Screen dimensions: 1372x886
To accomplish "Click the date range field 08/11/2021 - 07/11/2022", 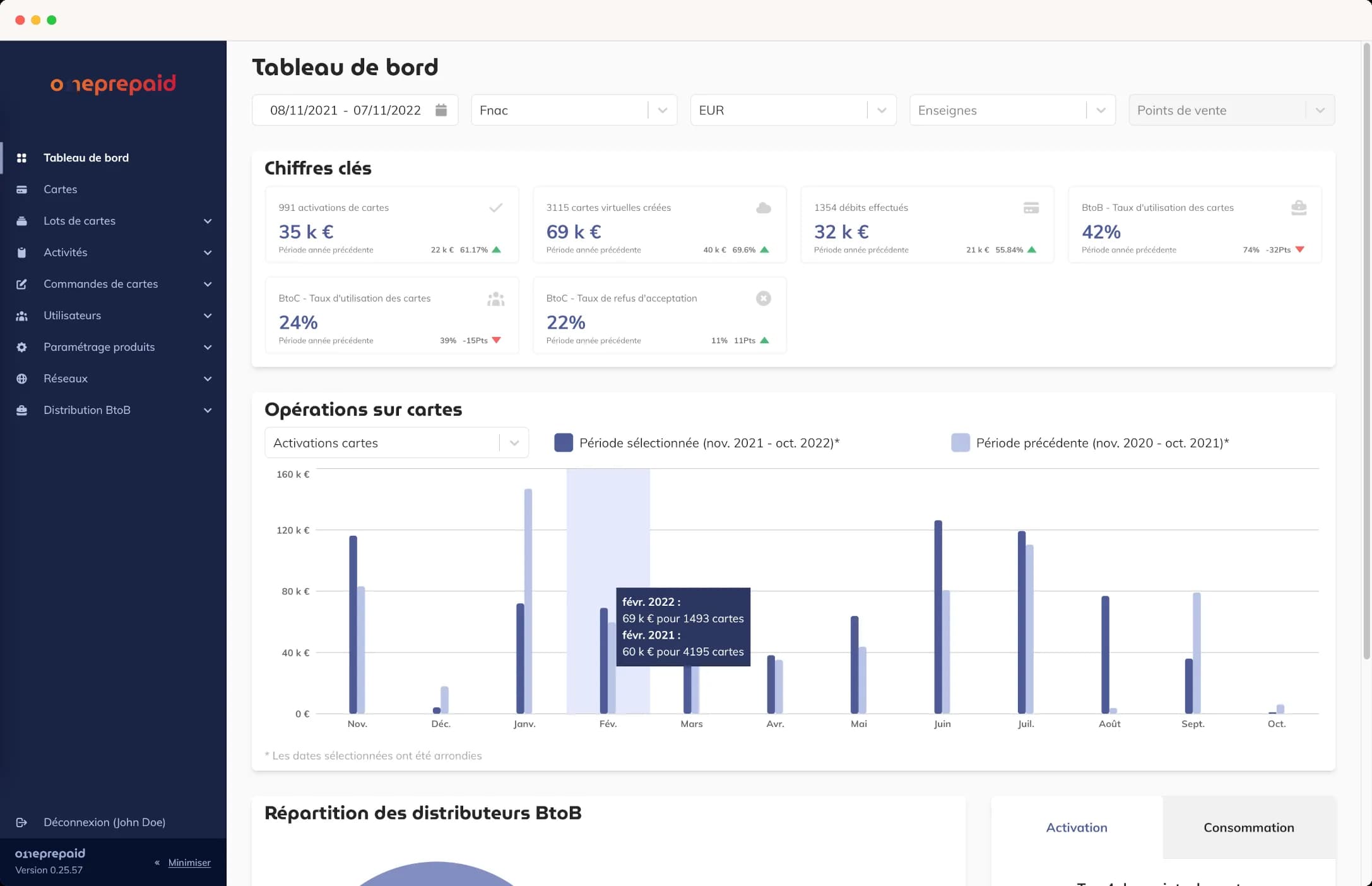I will point(355,110).
